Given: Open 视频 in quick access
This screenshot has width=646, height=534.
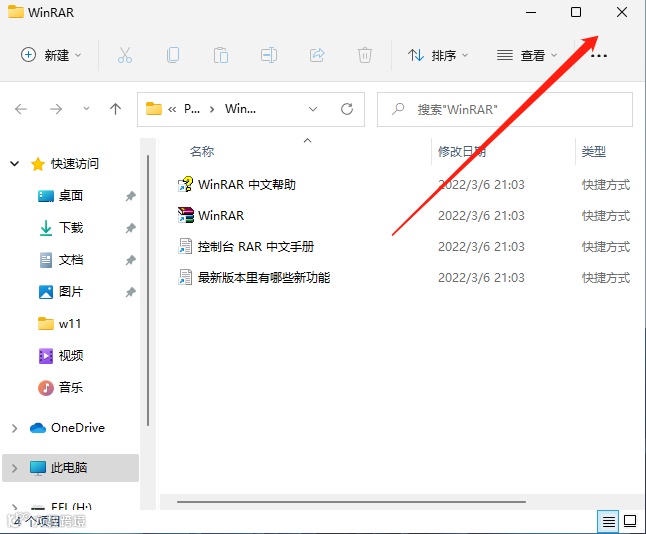Looking at the screenshot, I should [70, 356].
